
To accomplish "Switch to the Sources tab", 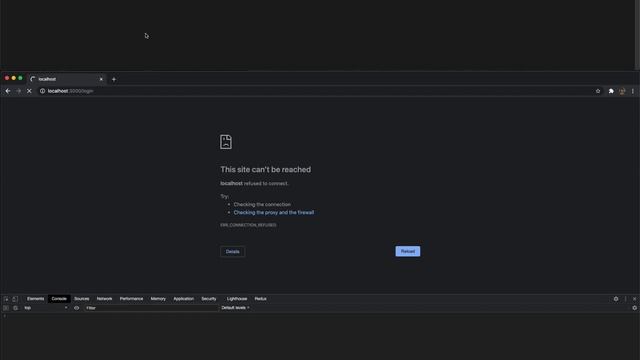I will [82, 299].
